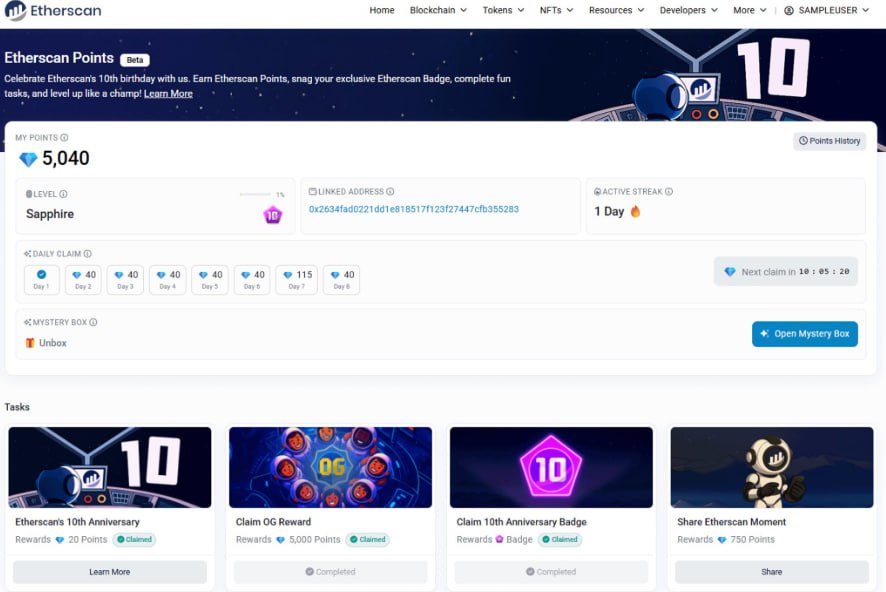This screenshot has height=592, width=886.
Task: Select the Day 8 daily claim tile
Action: coord(341,280)
